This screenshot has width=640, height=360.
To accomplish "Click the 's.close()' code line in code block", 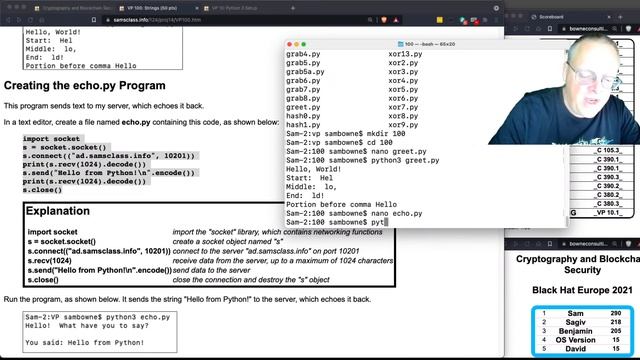I will (42, 190).
